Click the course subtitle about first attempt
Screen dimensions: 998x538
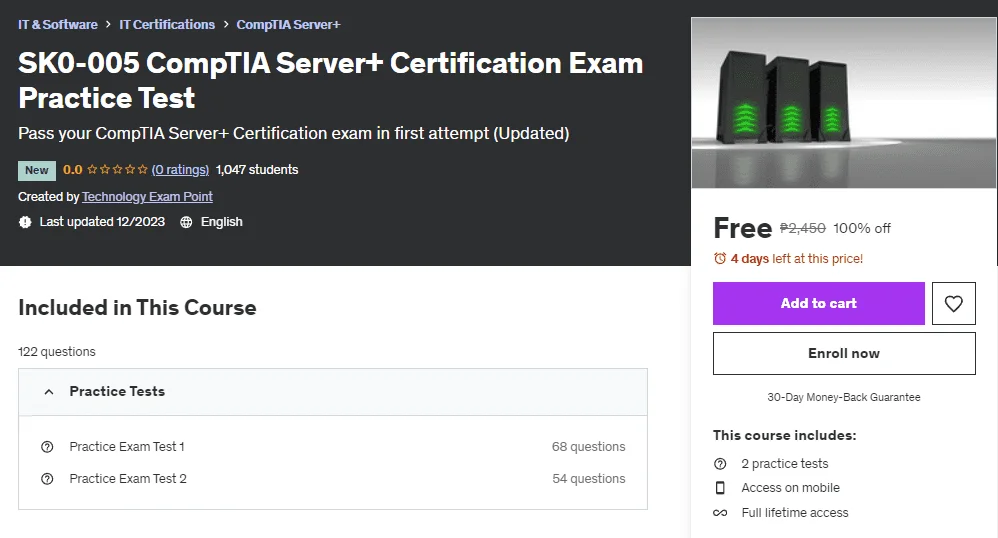(x=293, y=133)
